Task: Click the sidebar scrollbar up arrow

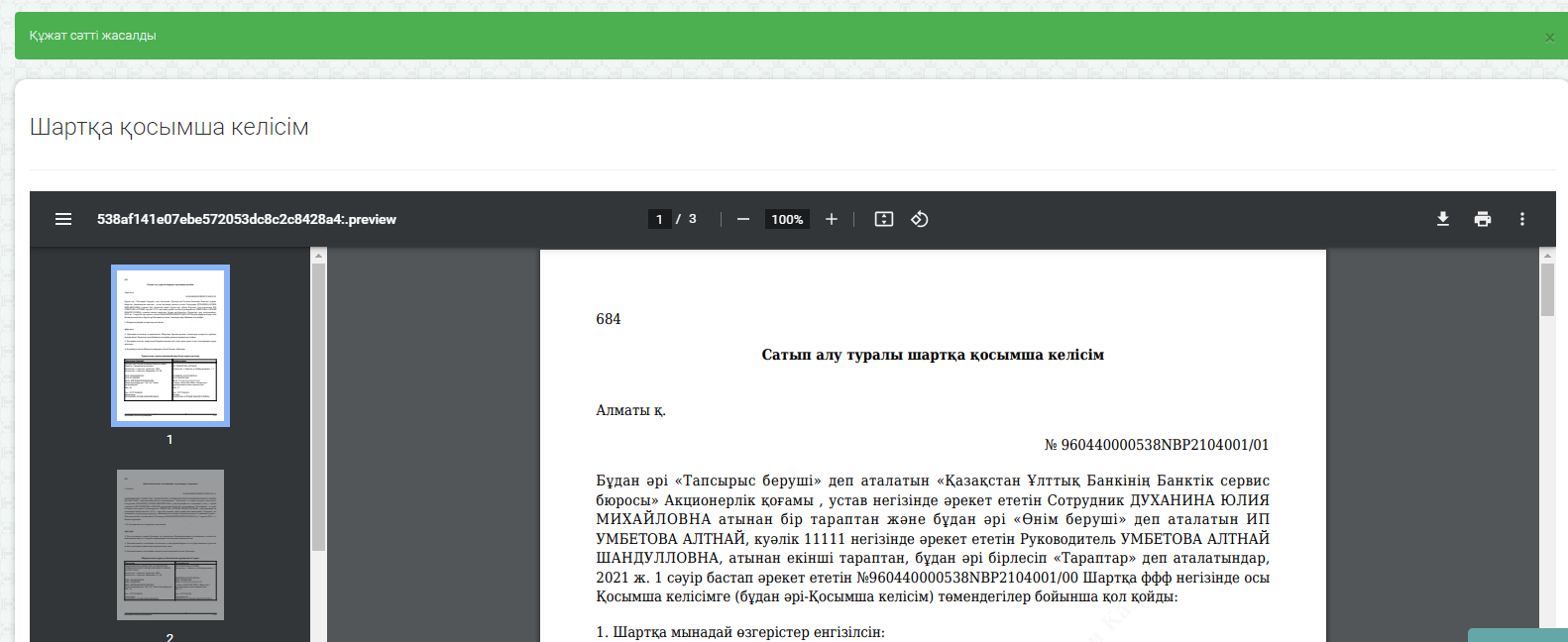Action: [x=318, y=256]
